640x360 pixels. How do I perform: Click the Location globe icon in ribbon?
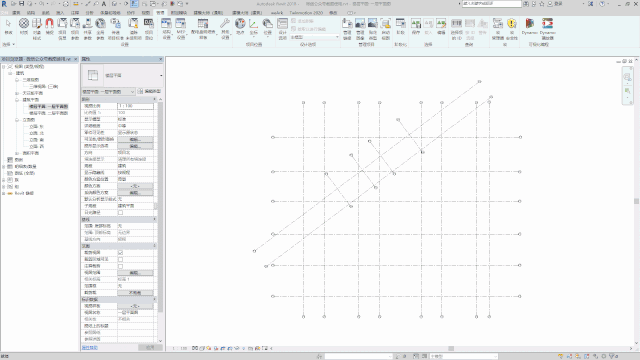[x=240, y=26]
